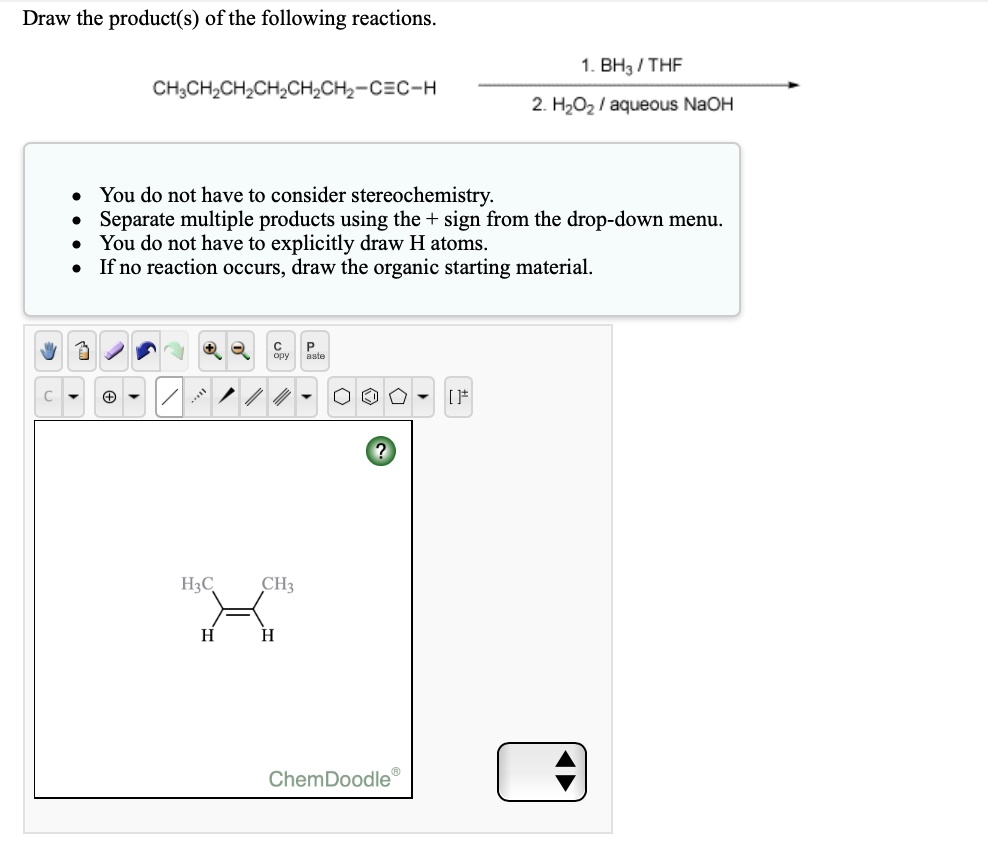
Task: Select the cyclohexane ring template
Action: pos(343,394)
